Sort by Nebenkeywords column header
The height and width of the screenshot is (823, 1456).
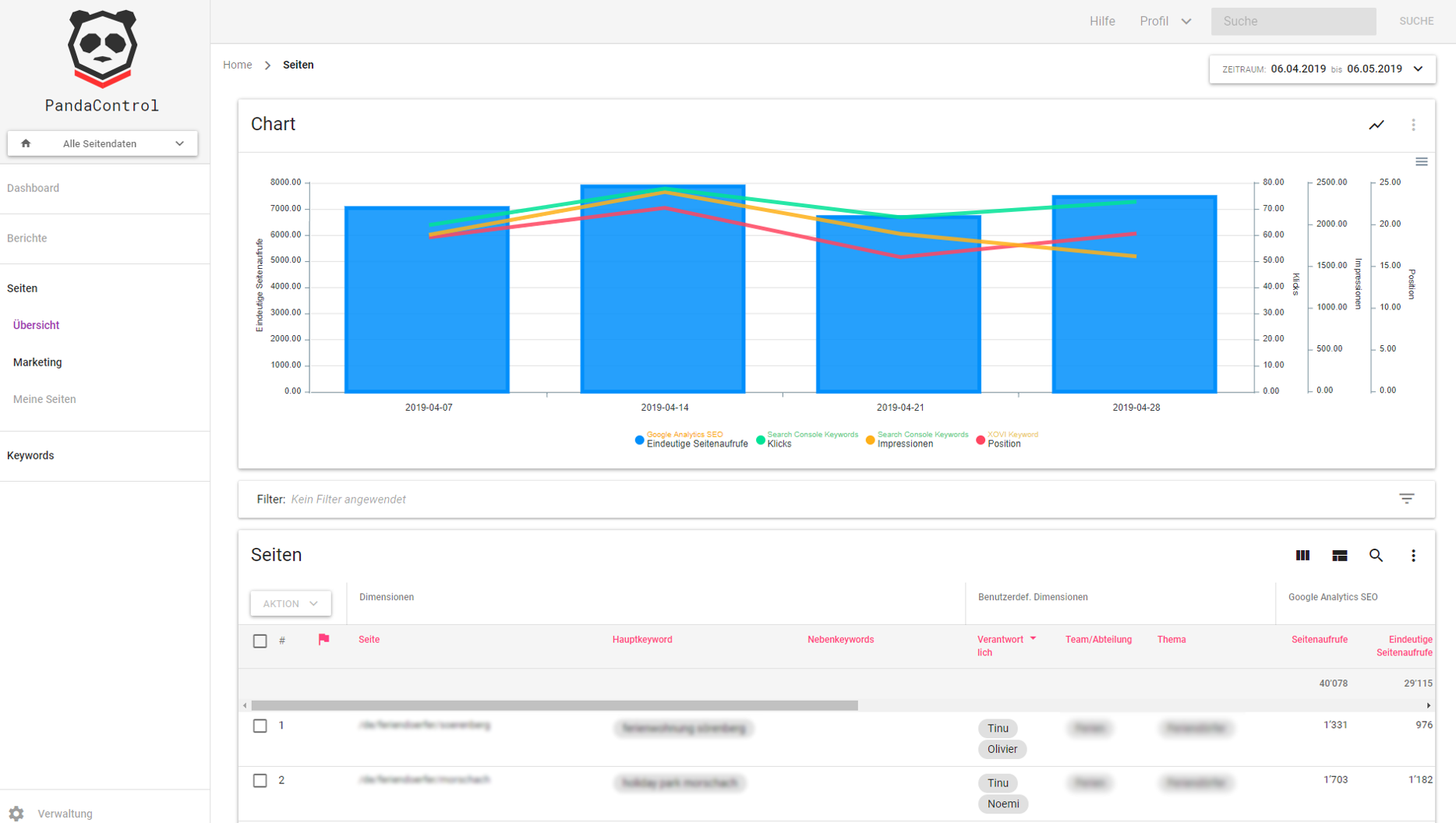coord(840,640)
